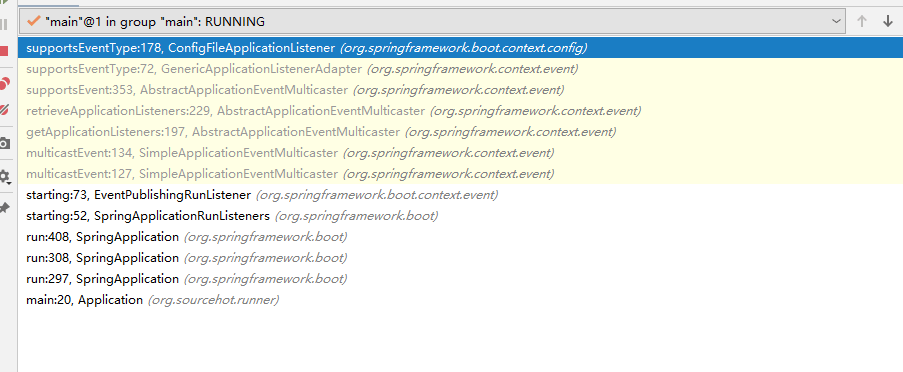Screen dimensions: 903x372
Task: Click the Pause Program icon
Action: click(4, 24)
